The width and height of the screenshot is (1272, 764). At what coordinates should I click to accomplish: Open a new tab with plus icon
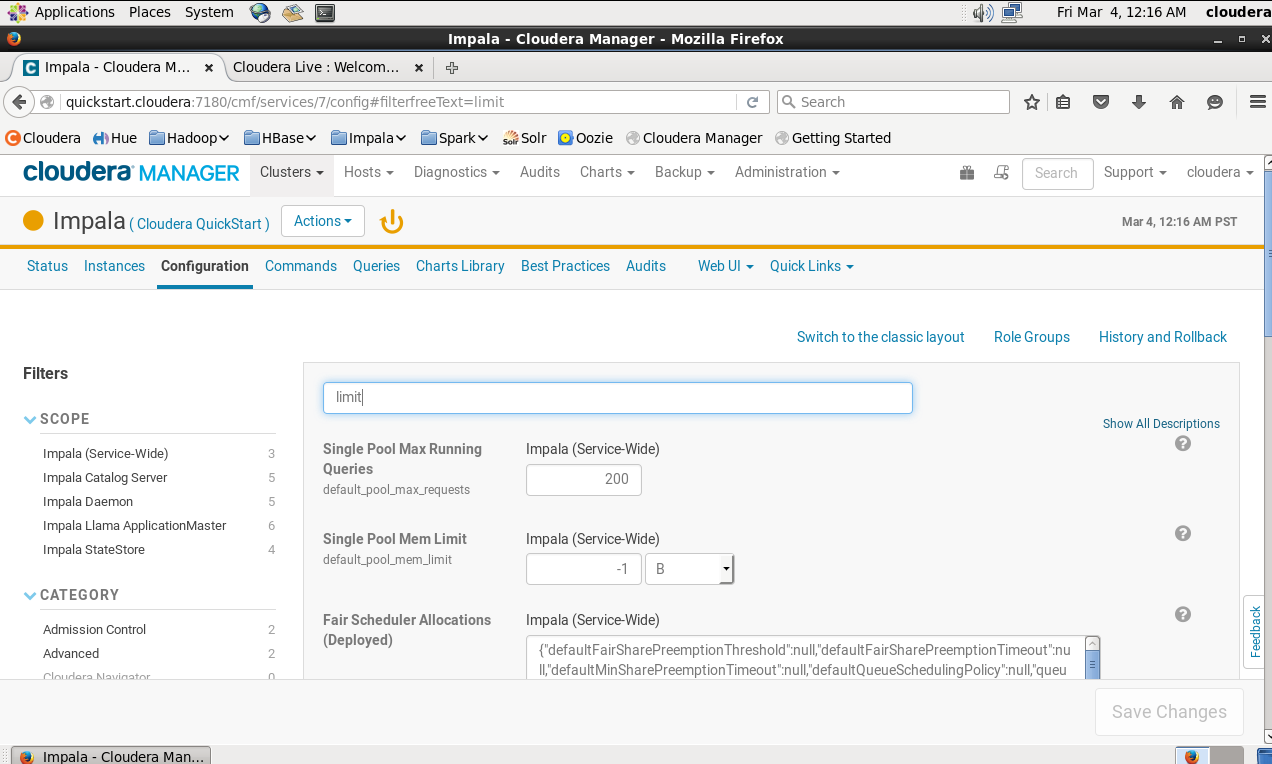click(452, 68)
